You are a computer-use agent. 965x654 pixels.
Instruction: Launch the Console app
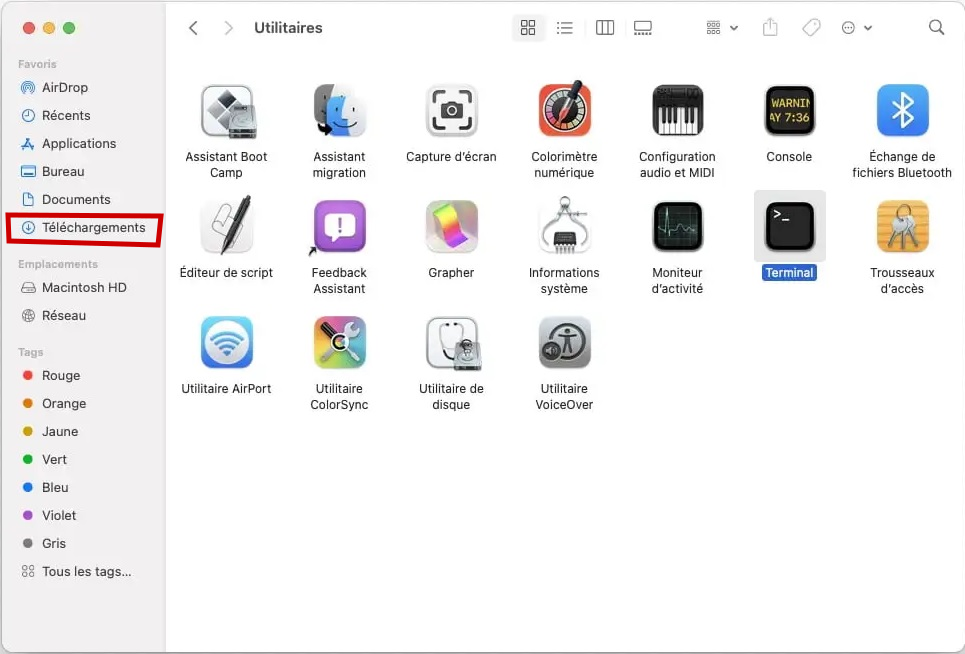[x=790, y=111]
